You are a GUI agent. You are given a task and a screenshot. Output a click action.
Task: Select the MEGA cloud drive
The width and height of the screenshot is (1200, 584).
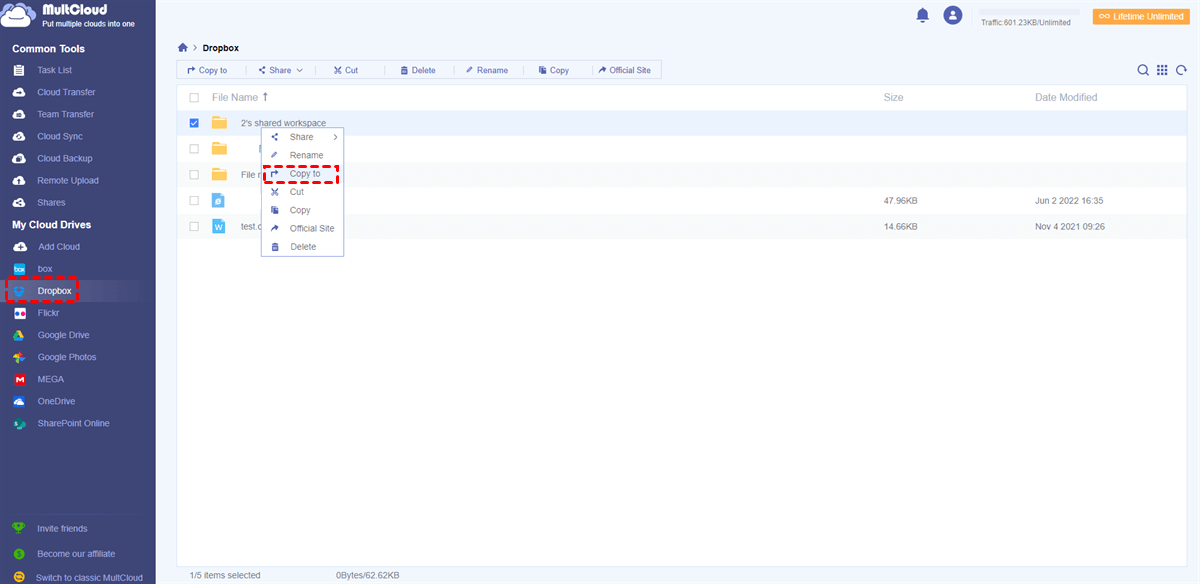tap(50, 379)
